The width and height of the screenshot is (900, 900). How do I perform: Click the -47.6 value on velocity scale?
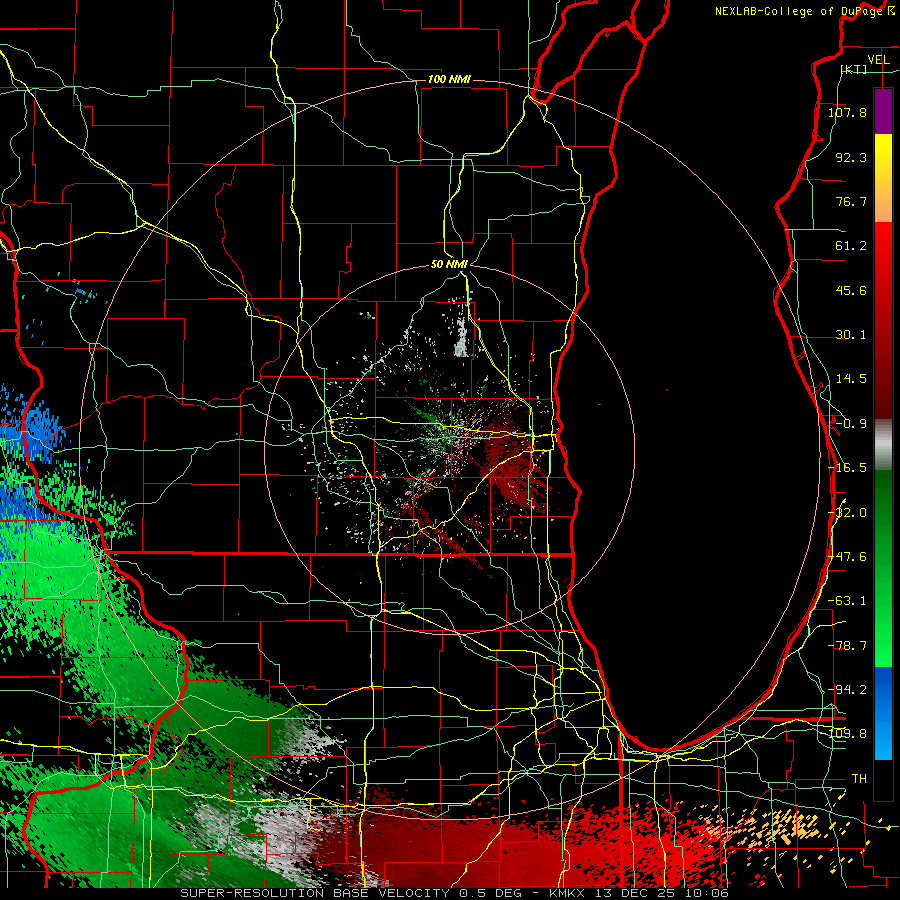(847, 557)
